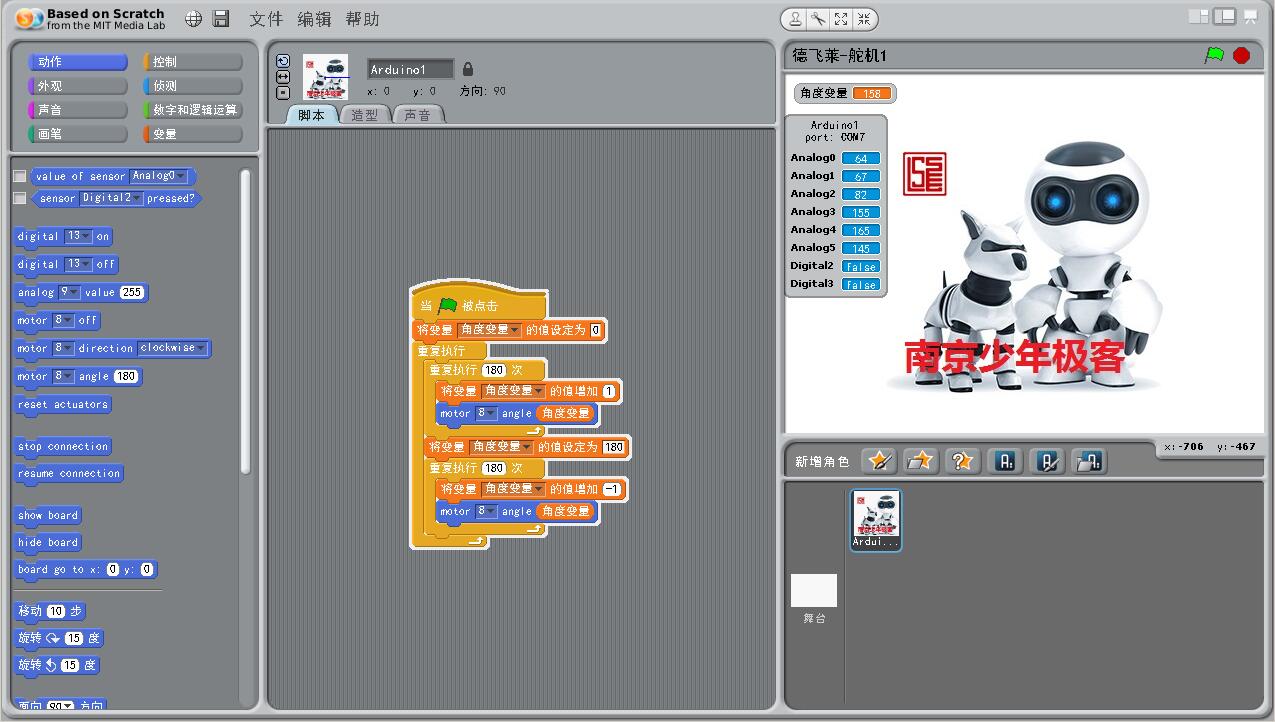Set rotation style to can rotate (top button)
This screenshot has width=1275, height=722.
coord(283,61)
